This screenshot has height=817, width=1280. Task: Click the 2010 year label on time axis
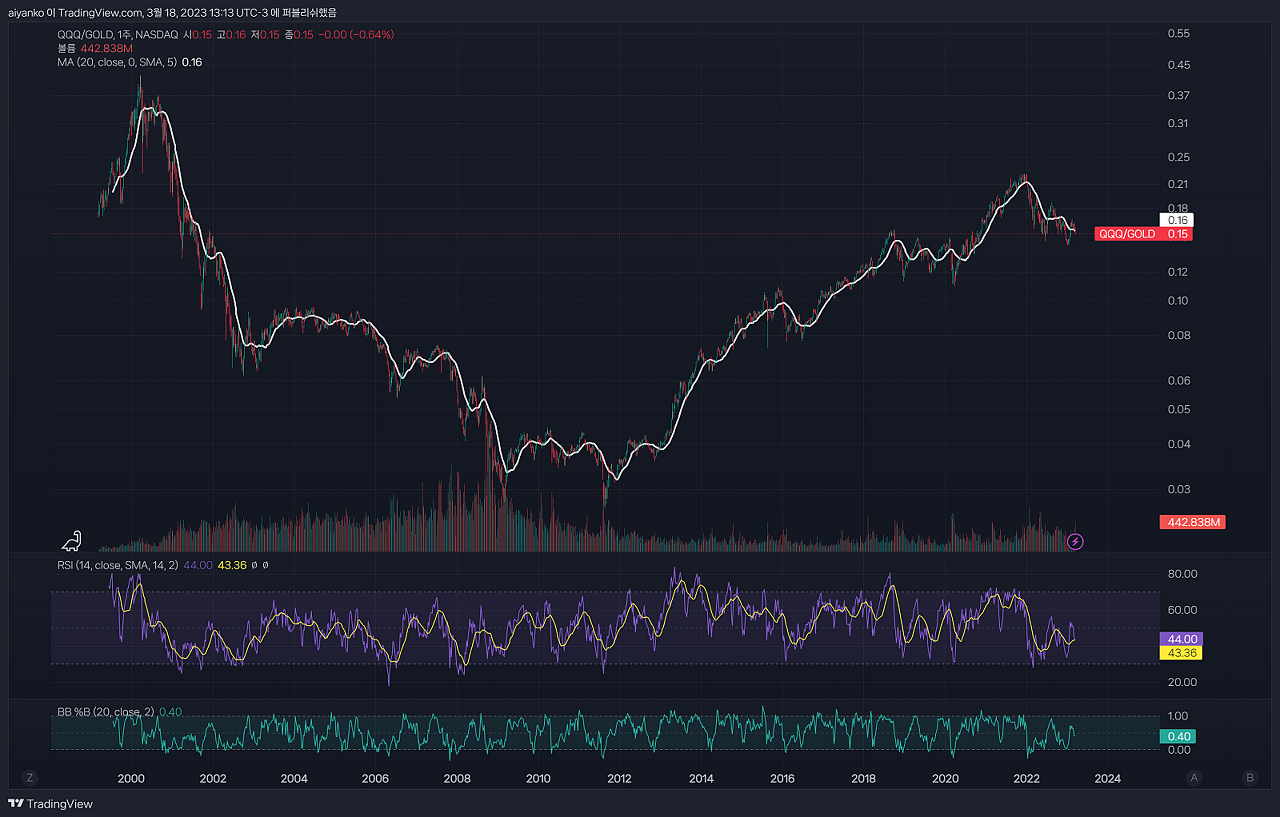[x=538, y=778]
